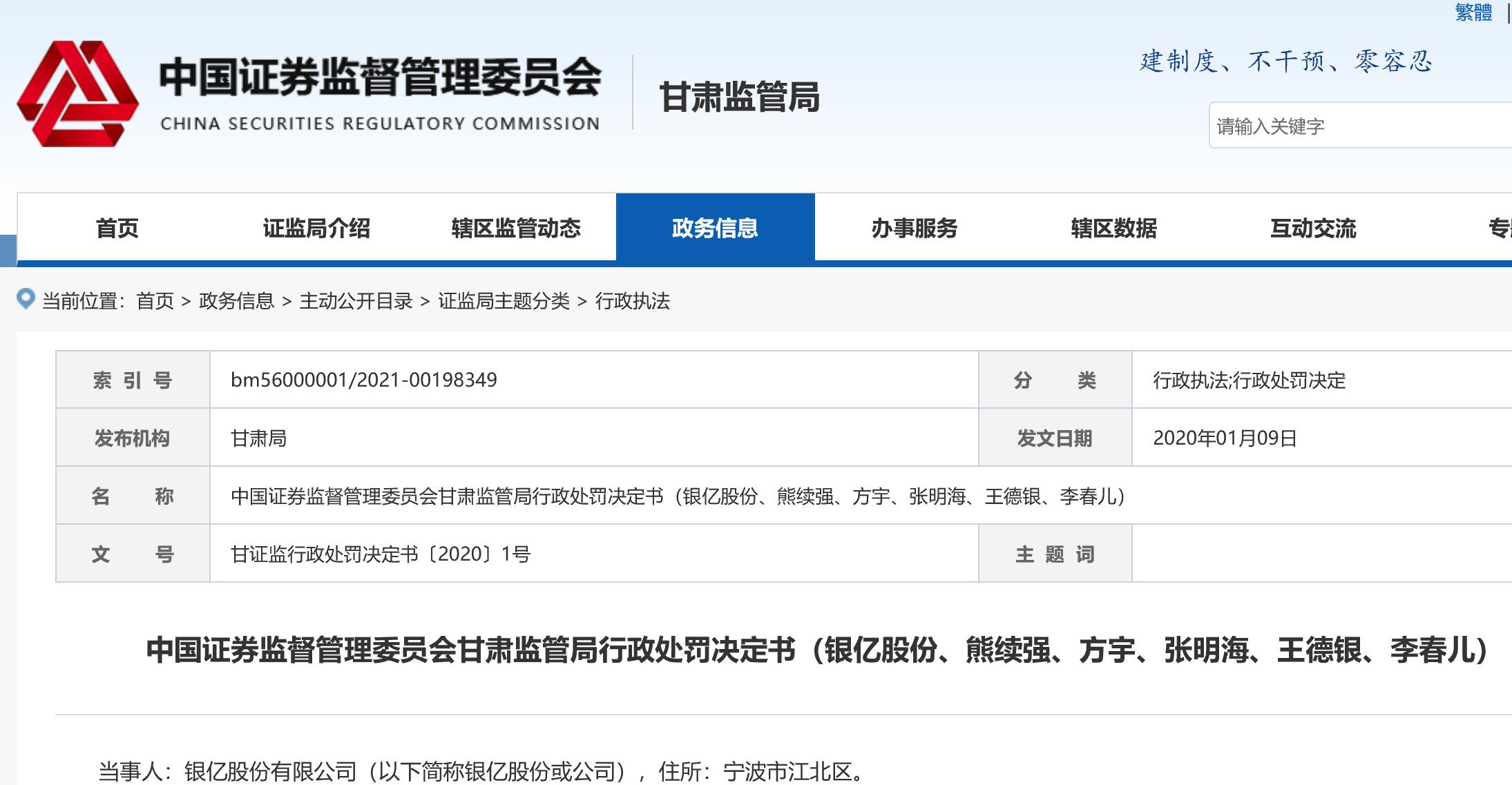Click the index number bm56000001/2021-00198349
The image size is (1512, 785).
click(363, 380)
